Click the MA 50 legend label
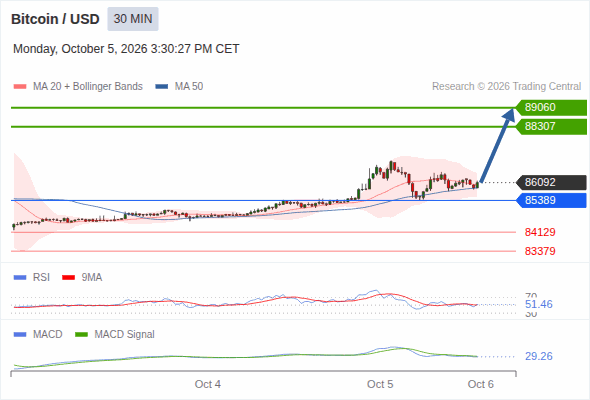 [189, 87]
